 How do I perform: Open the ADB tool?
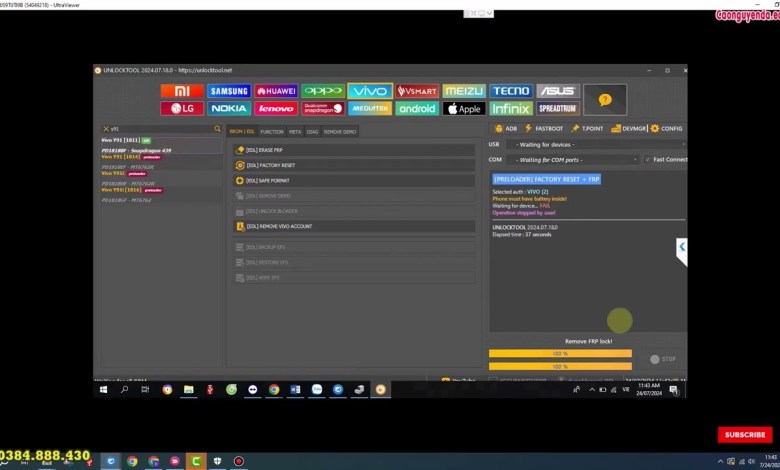(x=506, y=128)
